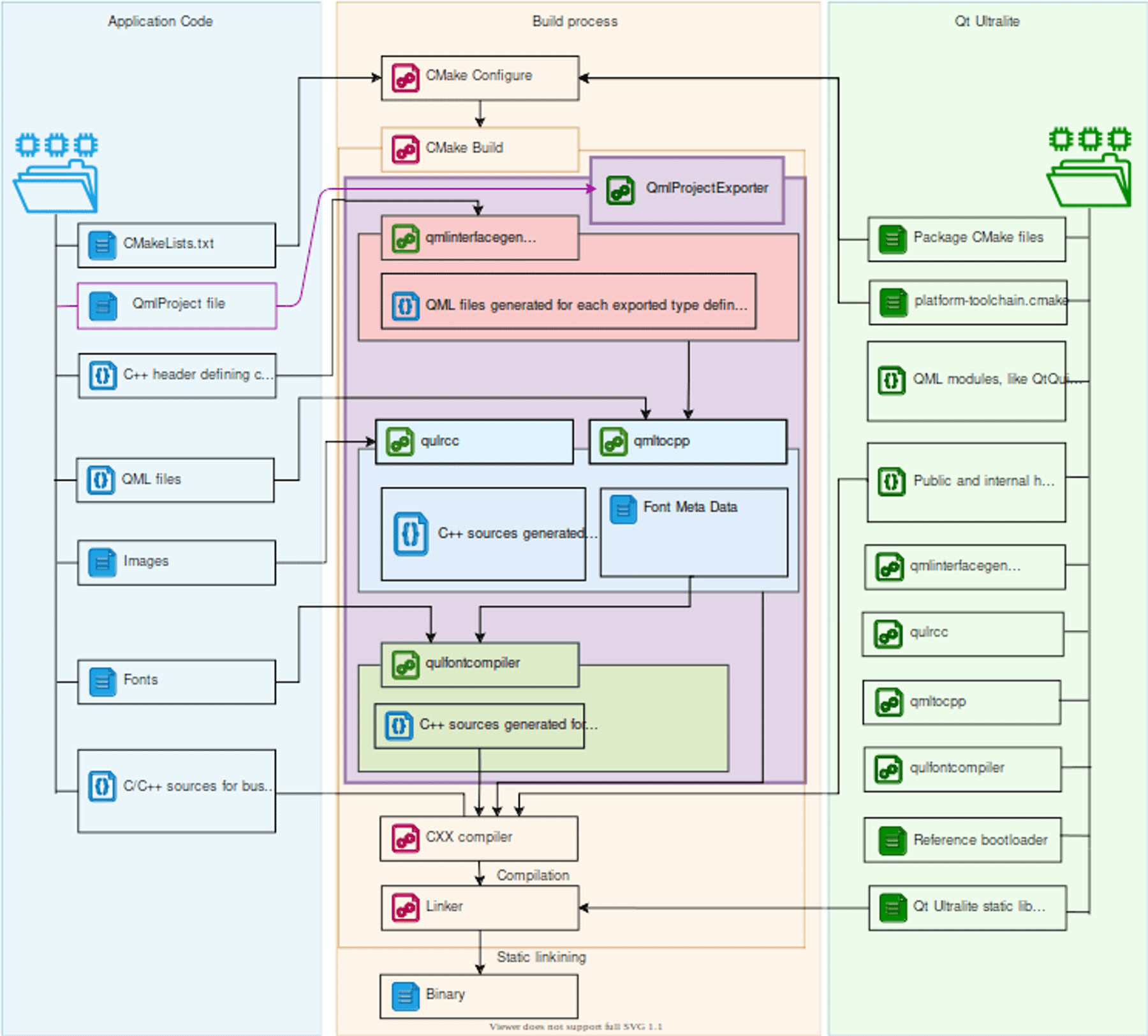Screen dimensions: 1148x1036
Task: Select the "Binary" label
Action: [445, 994]
